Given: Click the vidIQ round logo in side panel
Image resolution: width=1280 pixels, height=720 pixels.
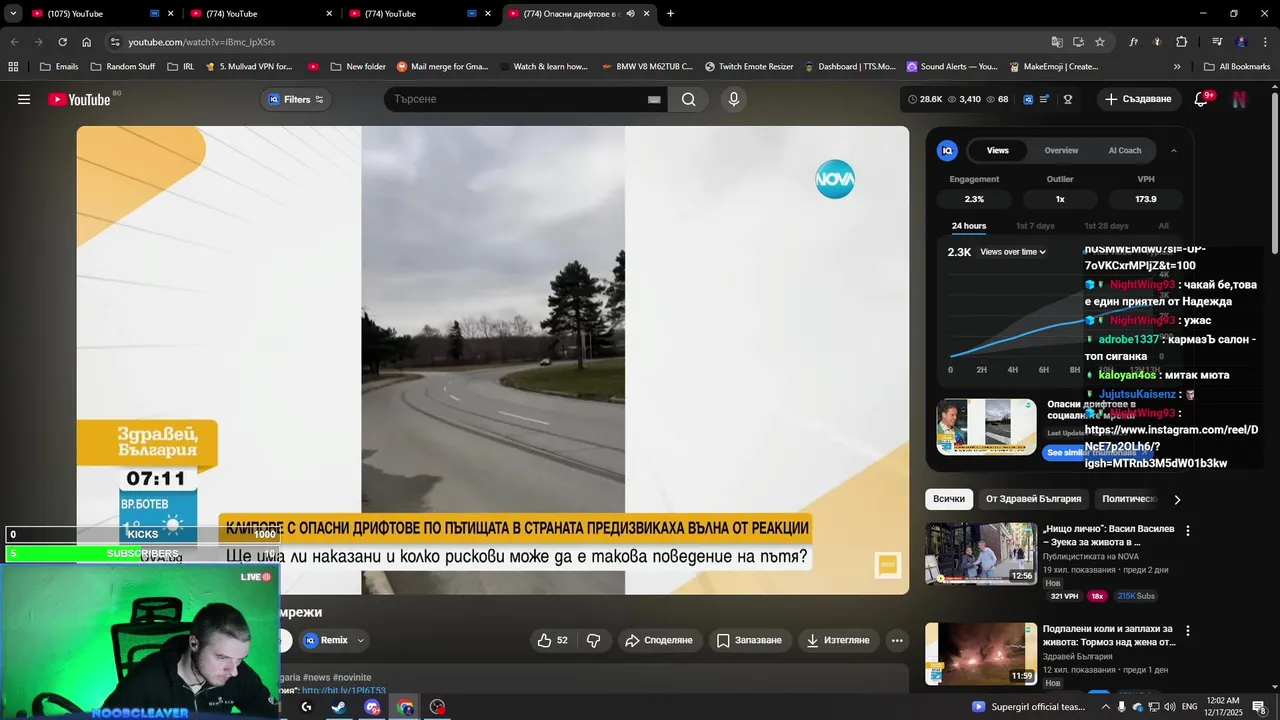Looking at the screenshot, I should [947, 151].
